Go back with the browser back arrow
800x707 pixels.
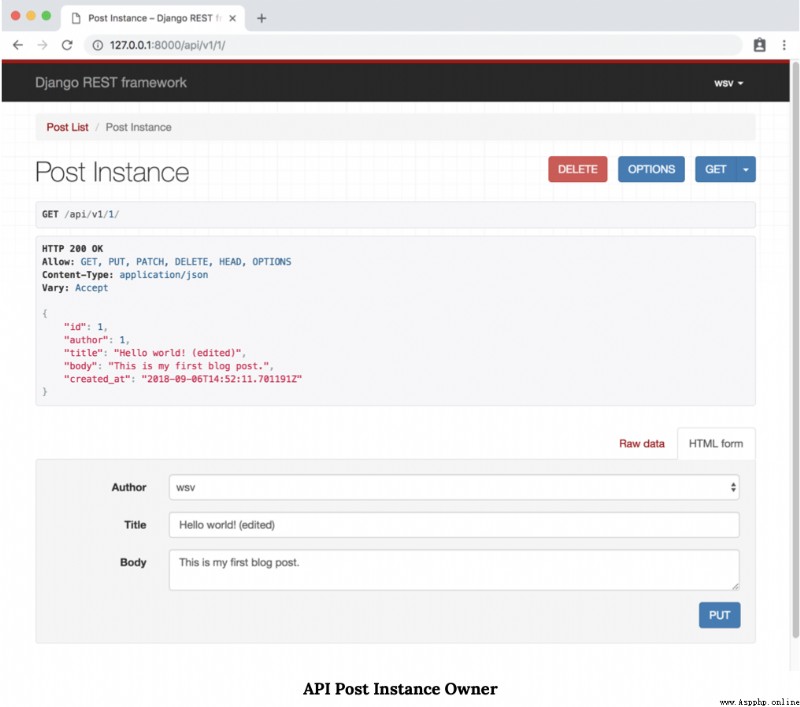pos(18,45)
